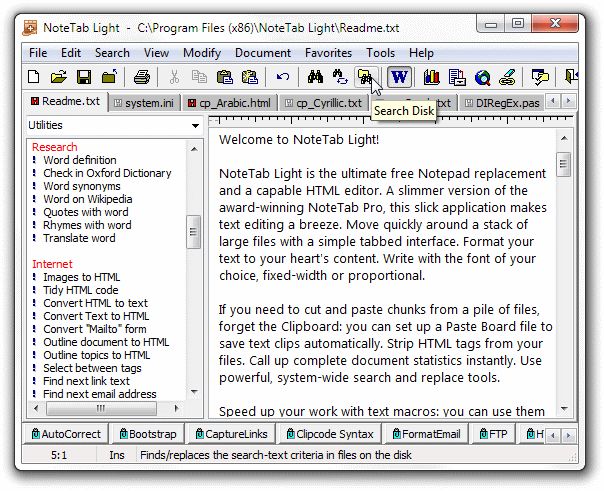Open the Bootstrap clipbar tab
The image size is (604, 491).
pos(148,434)
